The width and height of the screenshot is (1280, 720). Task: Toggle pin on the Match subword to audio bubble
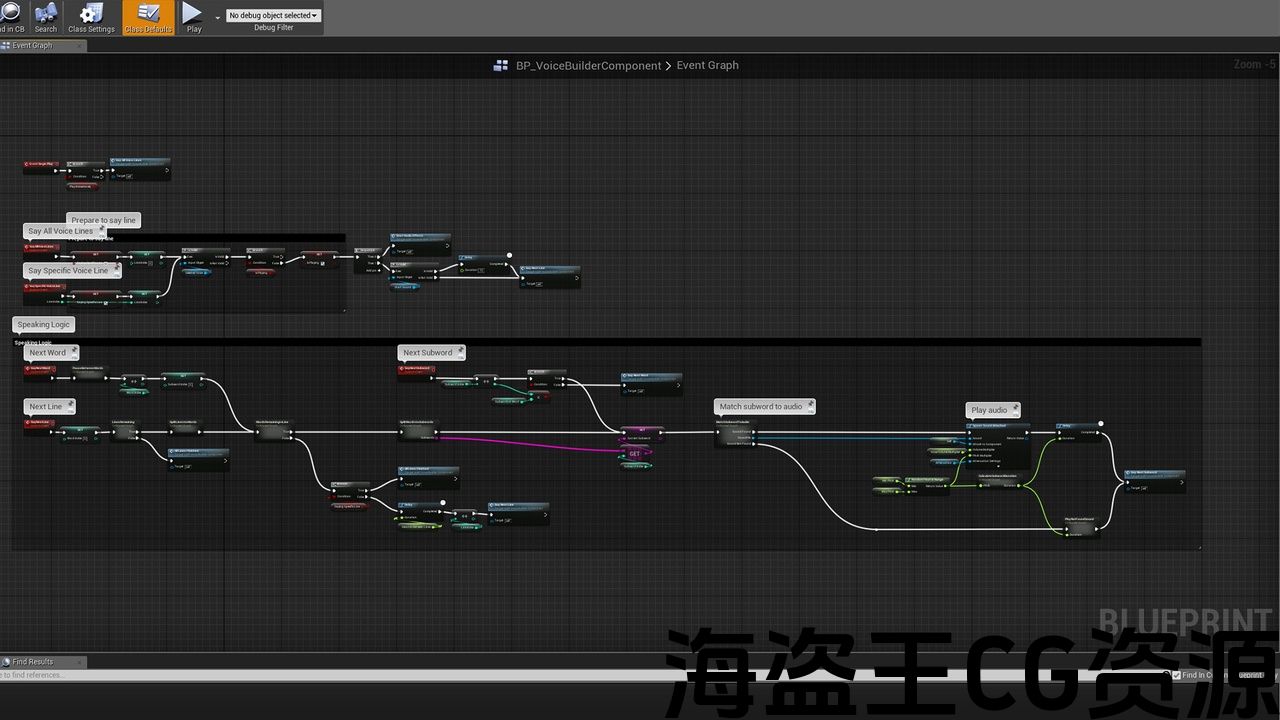(810, 405)
